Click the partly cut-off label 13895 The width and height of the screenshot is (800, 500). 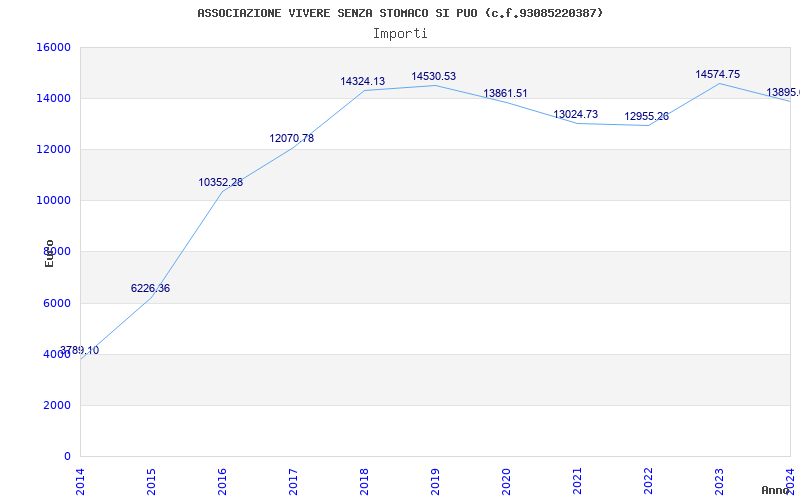[x=783, y=92]
